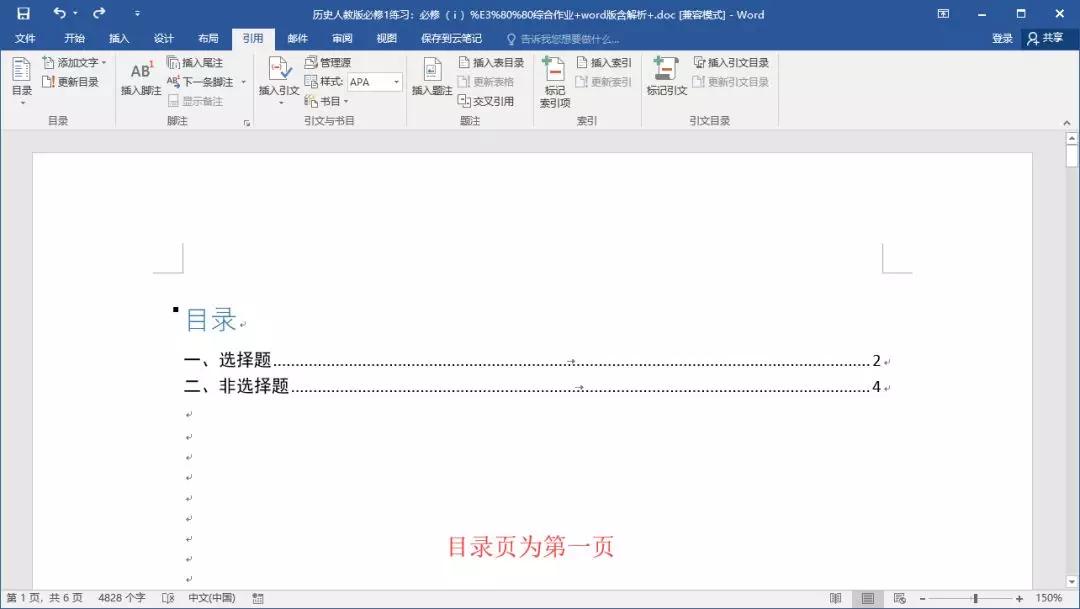切换到邮件选项卡
This screenshot has width=1080, height=609.
pyautogui.click(x=298, y=38)
